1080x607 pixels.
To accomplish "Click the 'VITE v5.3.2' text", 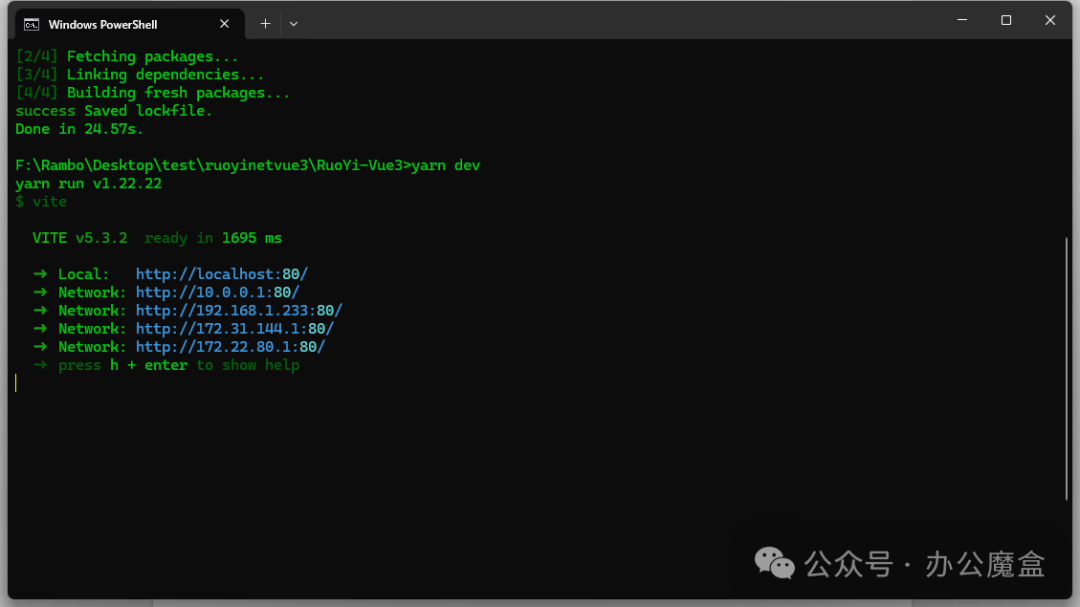I will (80, 238).
